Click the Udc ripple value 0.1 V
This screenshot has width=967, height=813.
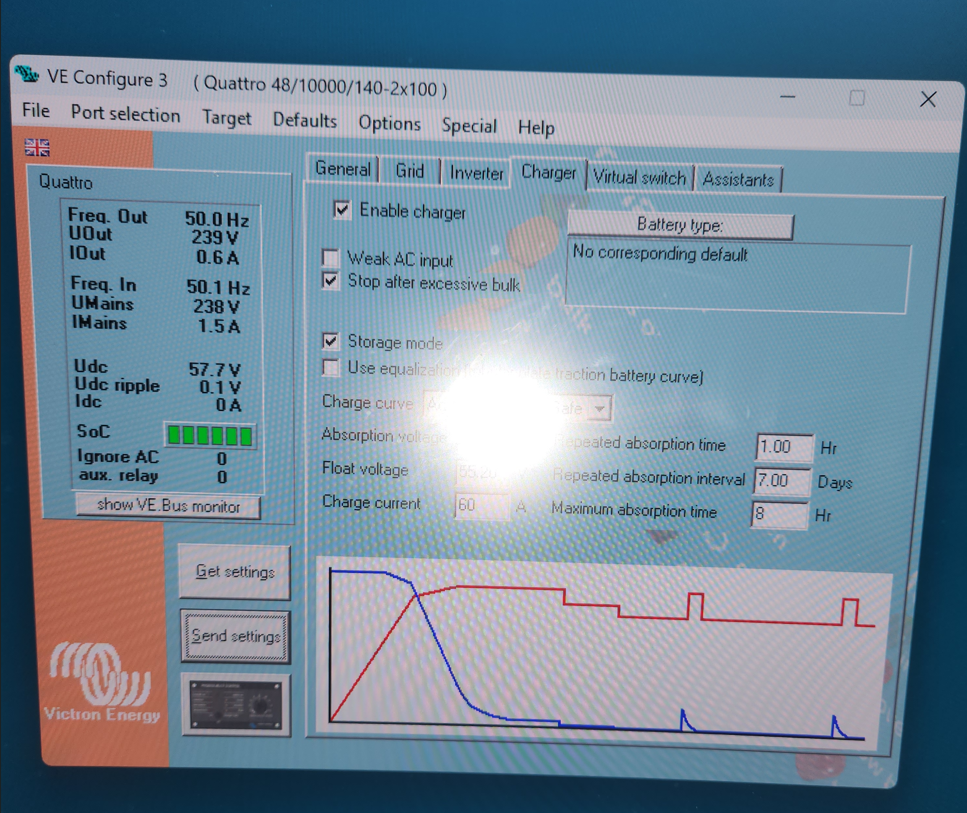(x=220, y=387)
